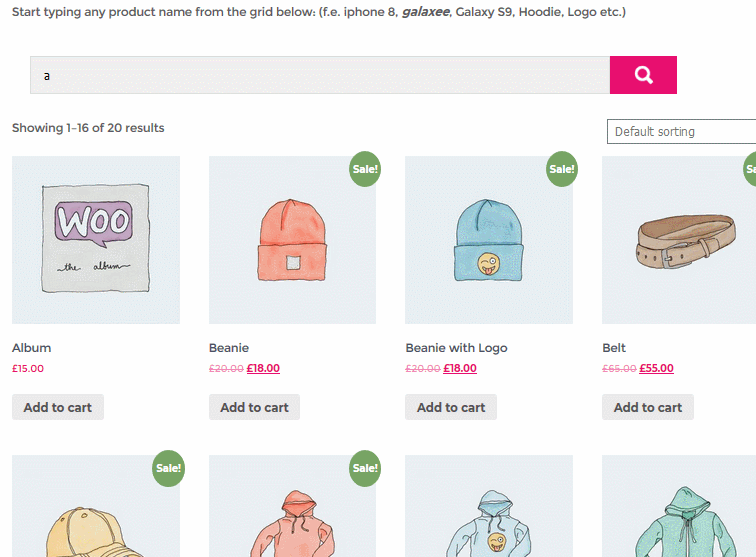Click the Album product title link

coord(31,348)
